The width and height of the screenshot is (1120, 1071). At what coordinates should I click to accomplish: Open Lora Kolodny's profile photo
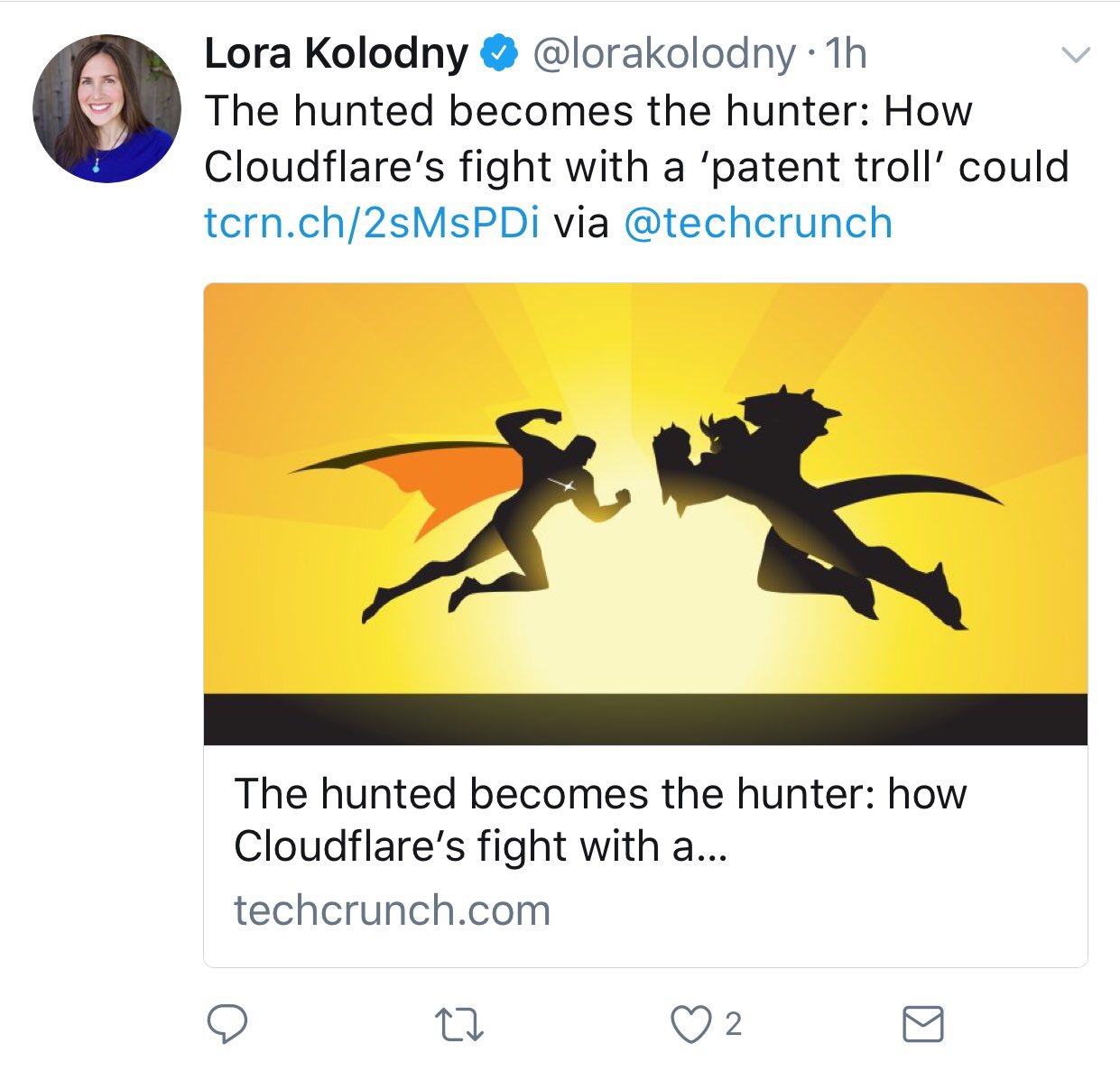click(x=106, y=109)
